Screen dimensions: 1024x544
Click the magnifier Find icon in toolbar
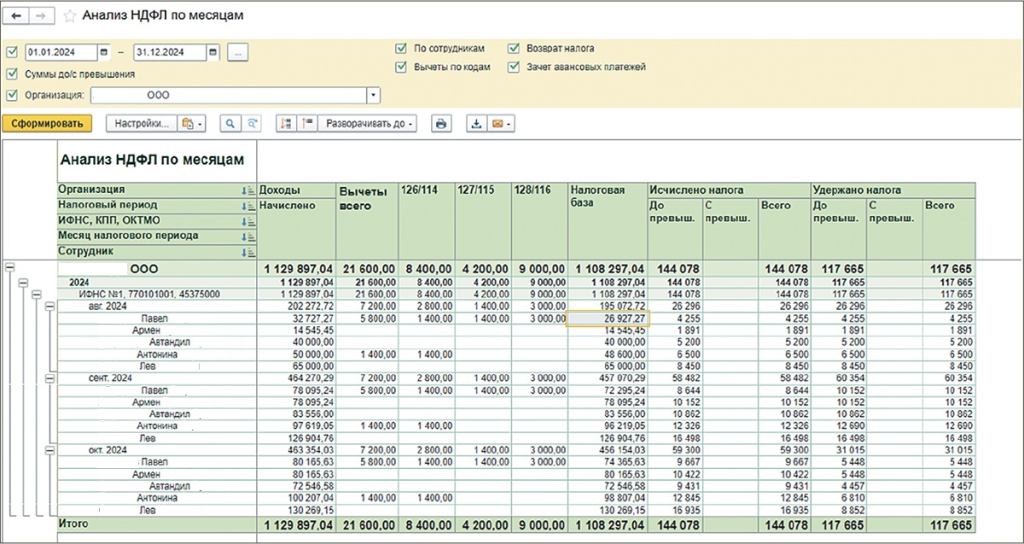coord(230,123)
